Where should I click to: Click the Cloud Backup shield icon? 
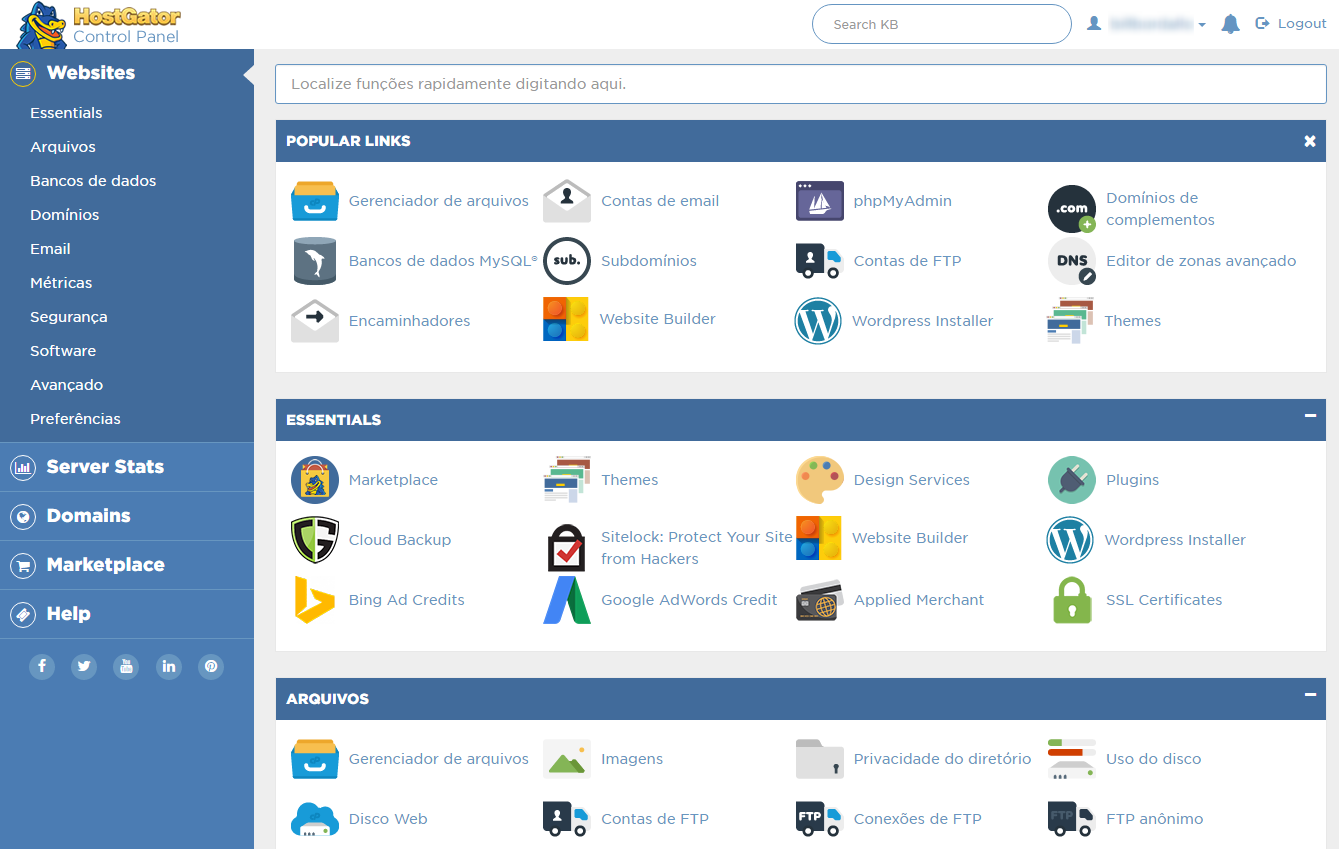click(x=315, y=540)
